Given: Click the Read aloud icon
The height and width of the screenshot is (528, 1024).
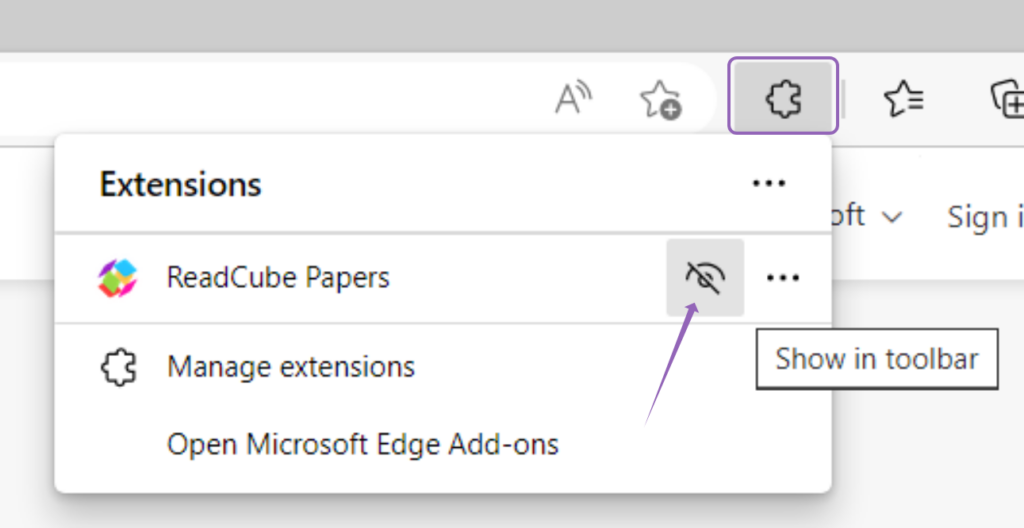Looking at the screenshot, I should [x=573, y=98].
